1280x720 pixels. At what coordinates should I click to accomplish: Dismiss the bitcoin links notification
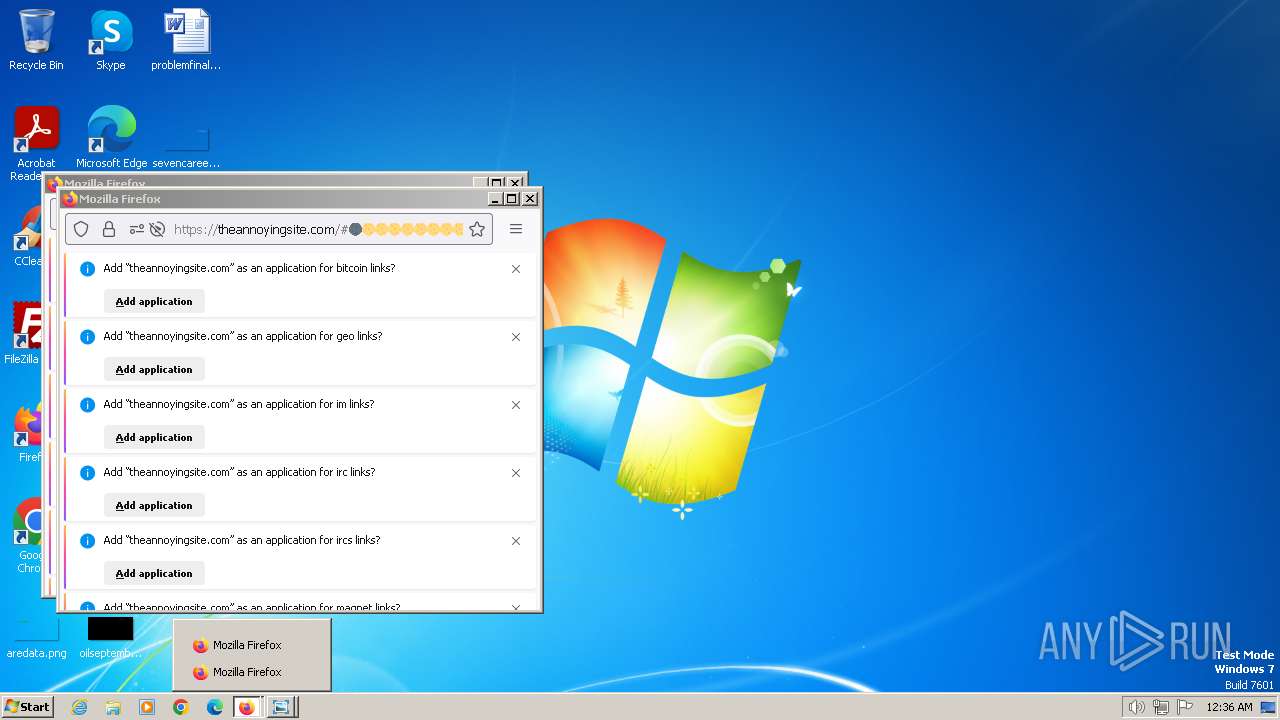[516, 269]
